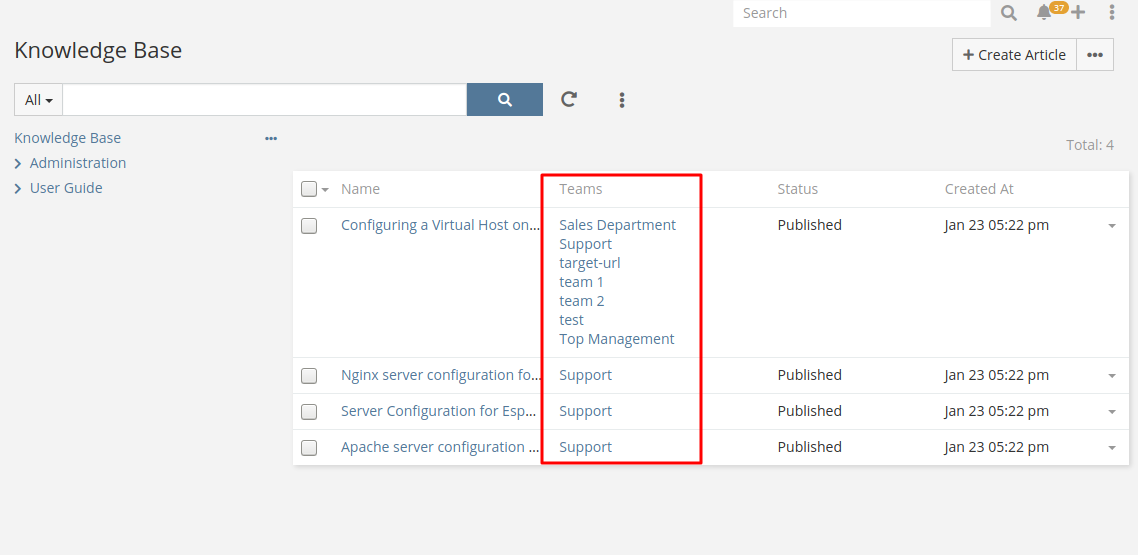Sort list by Name column header
The width and height of the screenshot is (1138, 555).
[x=360, y=189]
